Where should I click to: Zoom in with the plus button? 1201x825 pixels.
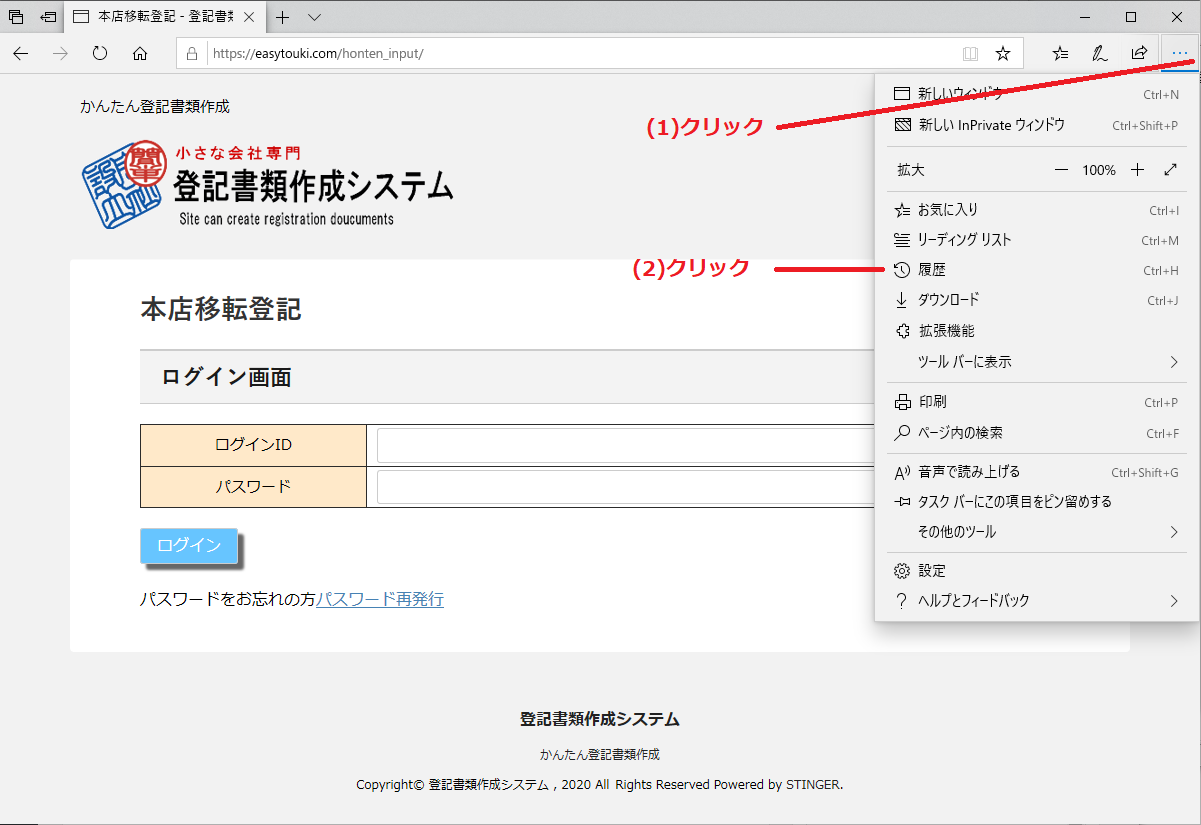1137,170
